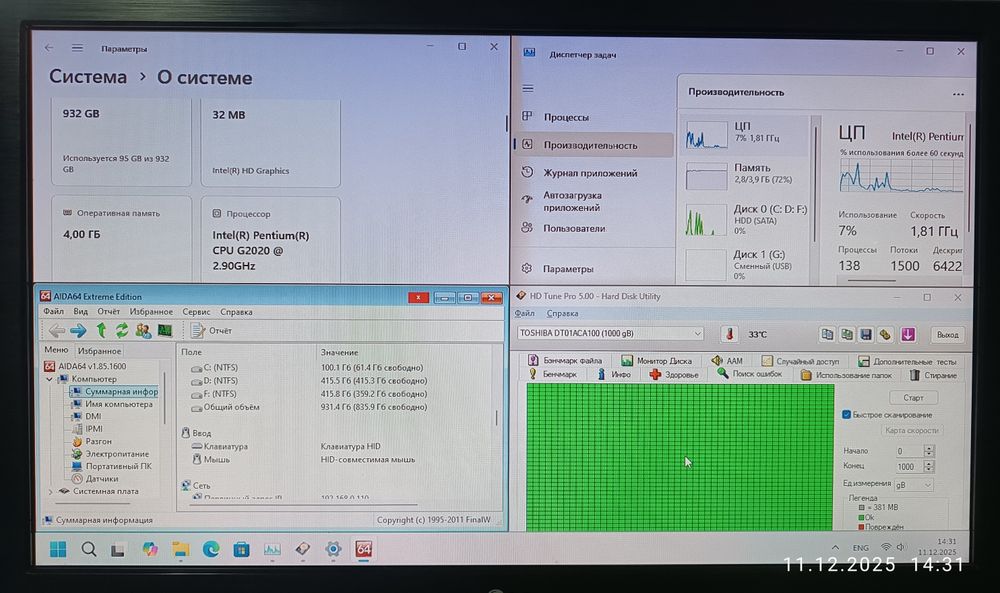
Task: Click AIDA64 back arrow toolbar icon
Action: (x=56, y=330)
